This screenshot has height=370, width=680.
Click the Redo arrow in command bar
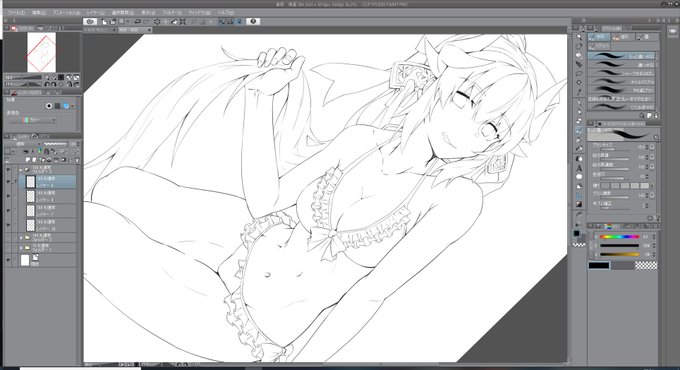click(x=146, y=21)
